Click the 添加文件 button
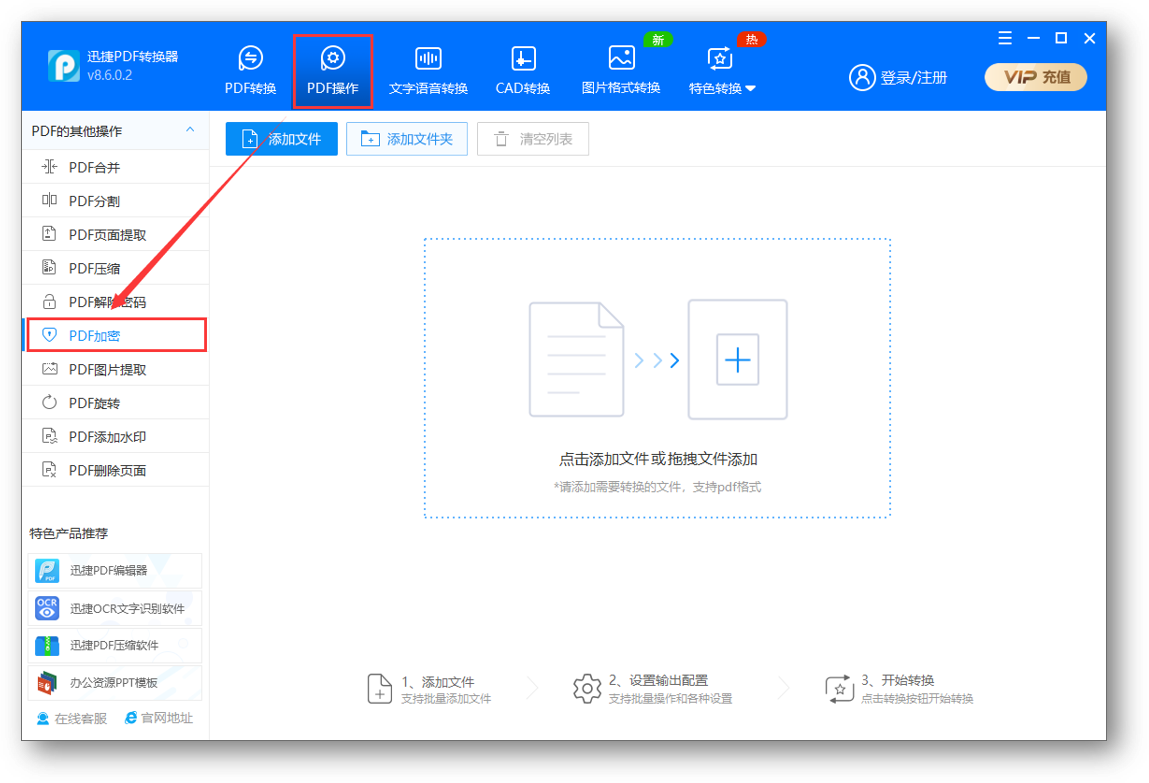1149x783 pixels. tap(281, 138)
